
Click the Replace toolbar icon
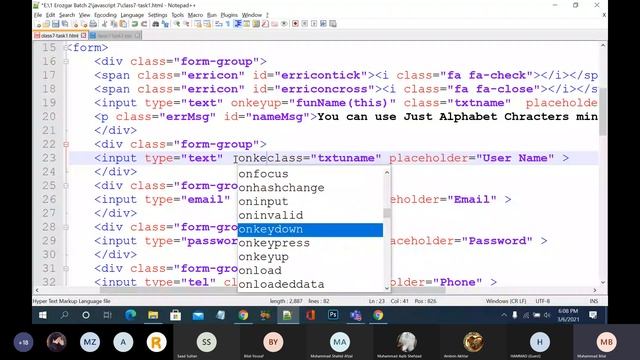(x=166, y=24)
